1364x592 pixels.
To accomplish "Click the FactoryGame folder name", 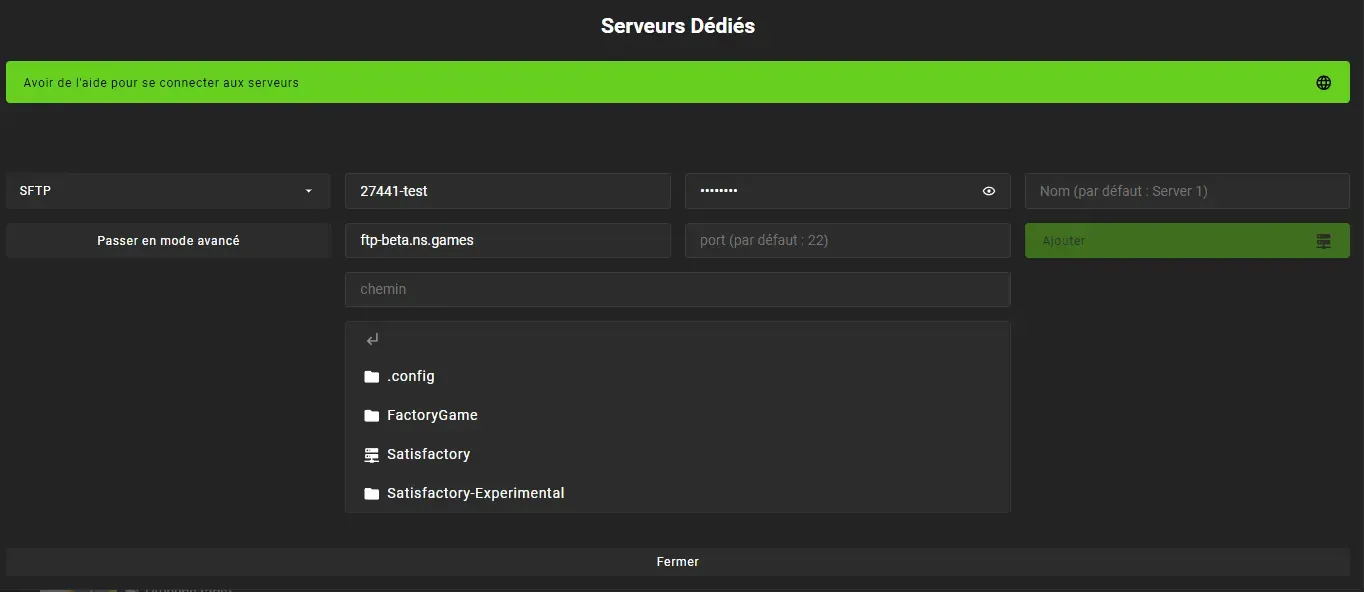I will pyautogui.click(x=432, y=415).
